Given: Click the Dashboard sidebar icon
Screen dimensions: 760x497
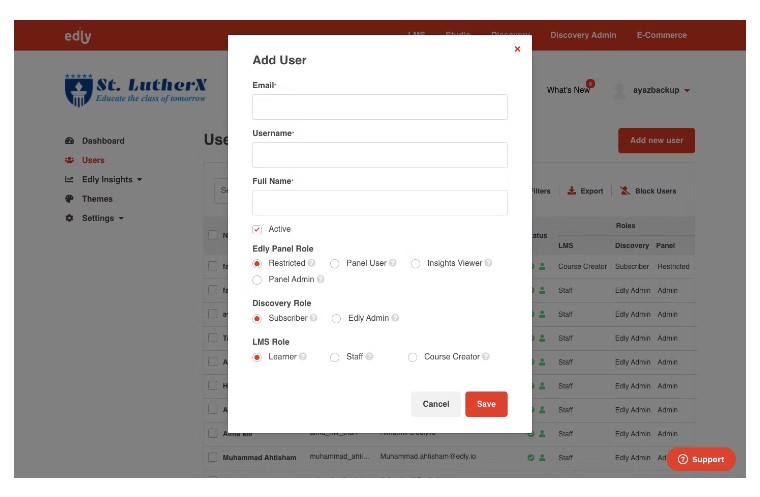Looking at the screenshot, I should 69,141.
